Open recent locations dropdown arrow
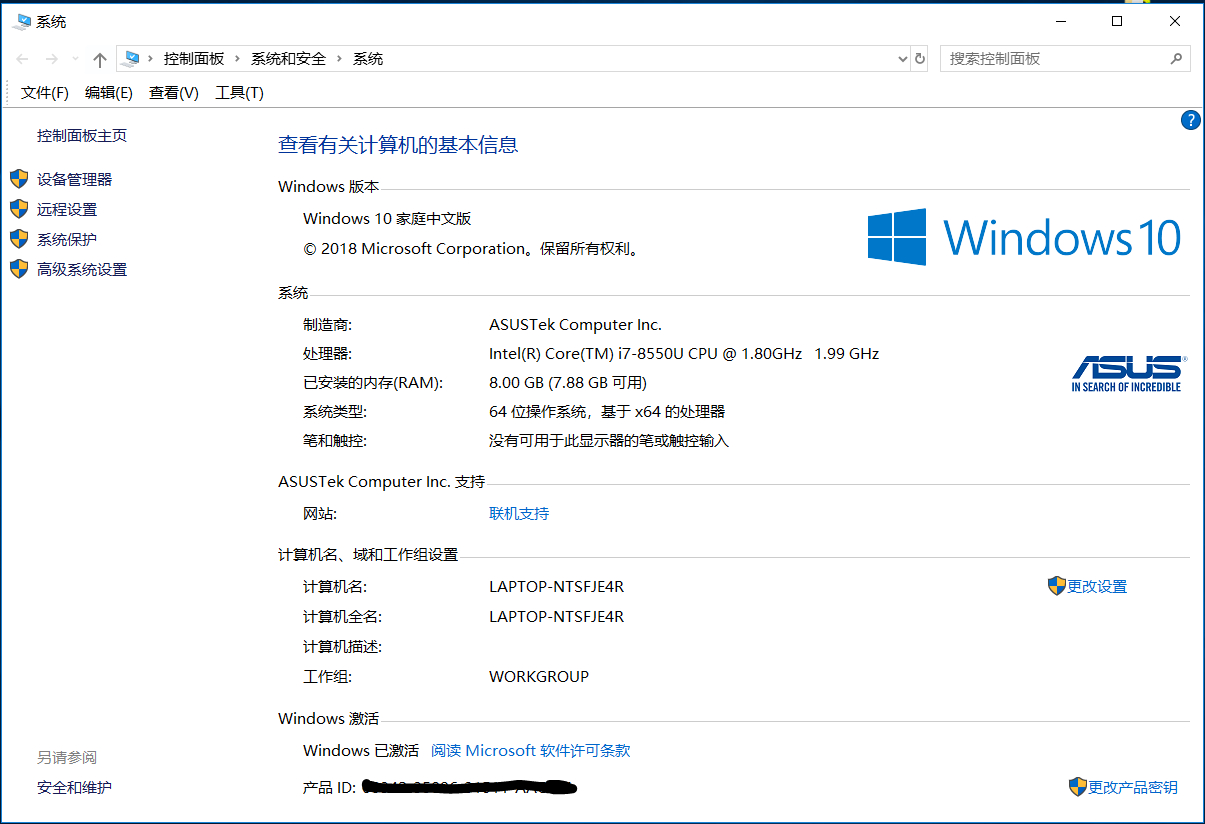The width and height of the screenshot is (1205, 824). coord(76,60)
